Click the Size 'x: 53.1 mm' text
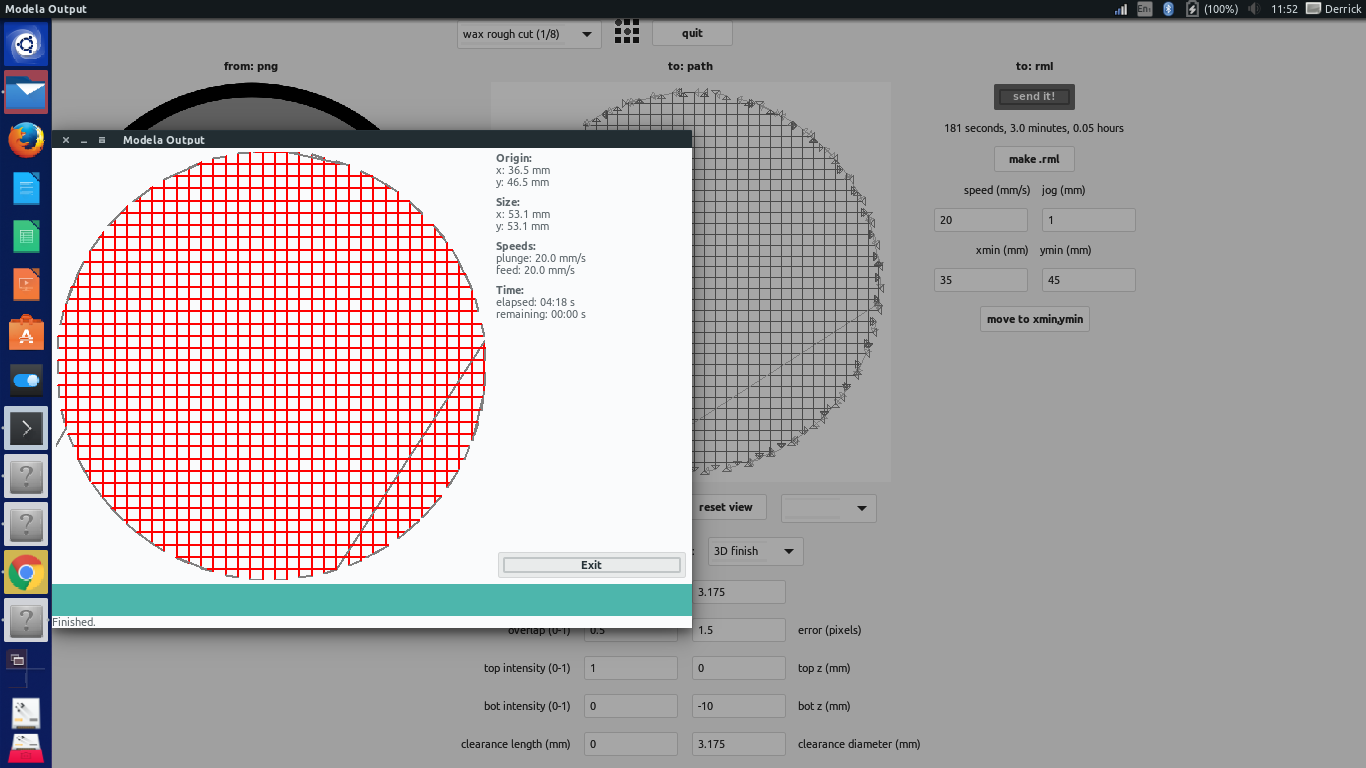Image resolution: width=1366 pixels, height=768 pixels. (523, 214)
